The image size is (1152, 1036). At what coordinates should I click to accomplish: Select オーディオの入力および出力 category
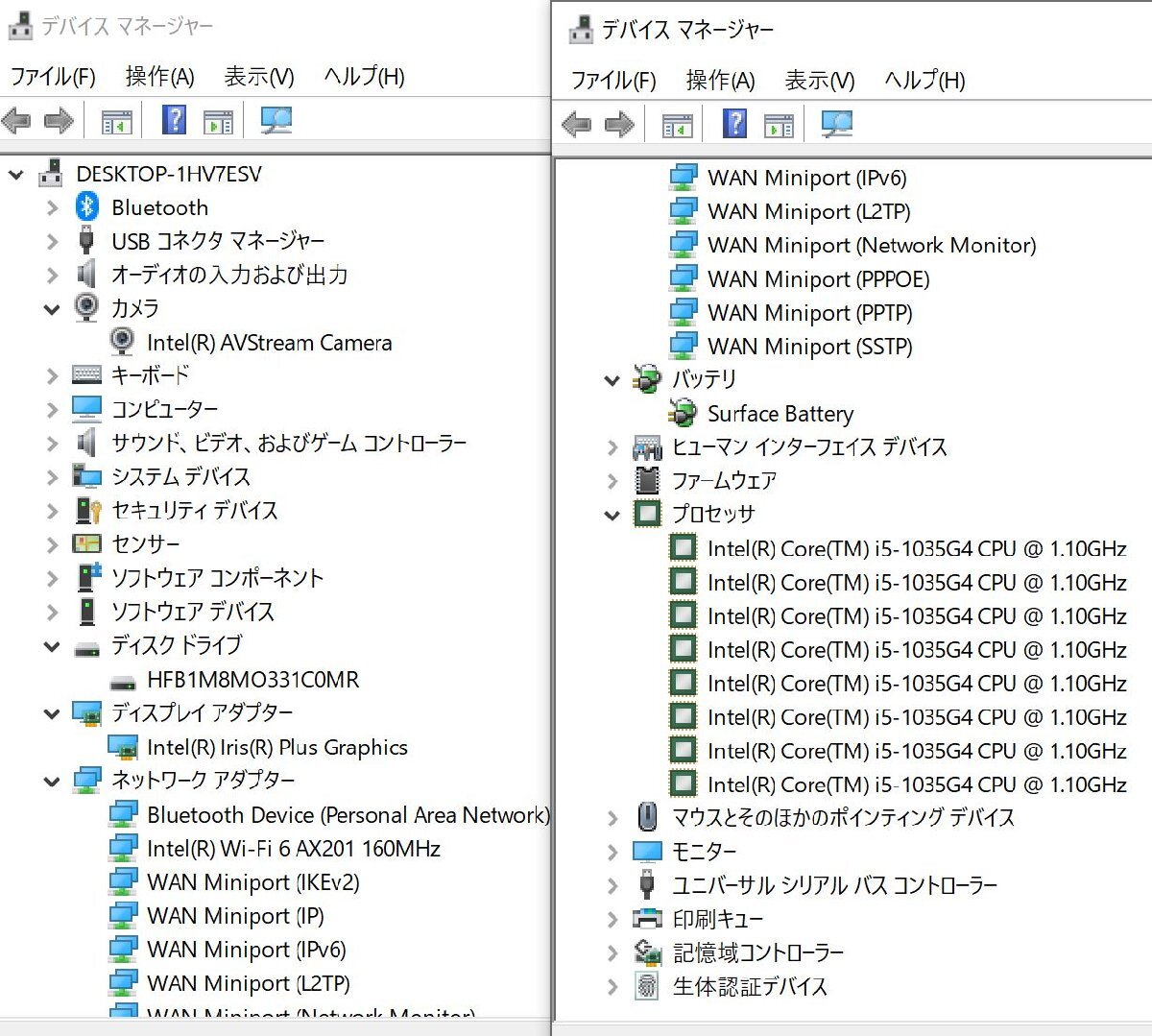(x=229, y=275)
